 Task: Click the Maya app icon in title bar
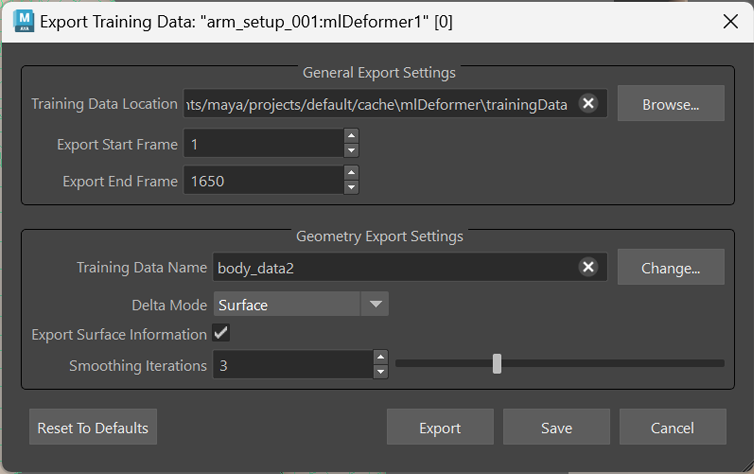pyautogui.click(x=20, y=21)
